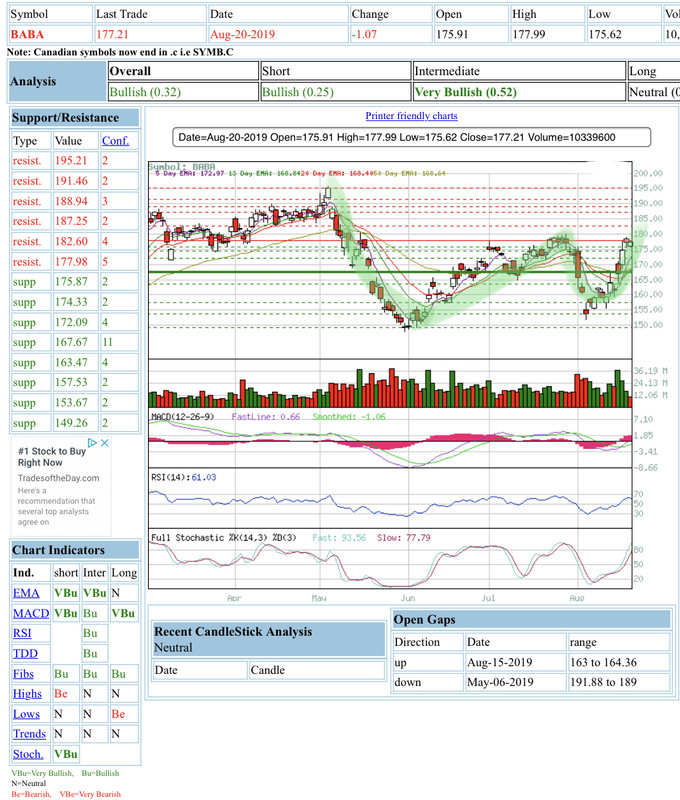
Task: Open the Stoch. indicator link
Action: (x=28, y=754)
